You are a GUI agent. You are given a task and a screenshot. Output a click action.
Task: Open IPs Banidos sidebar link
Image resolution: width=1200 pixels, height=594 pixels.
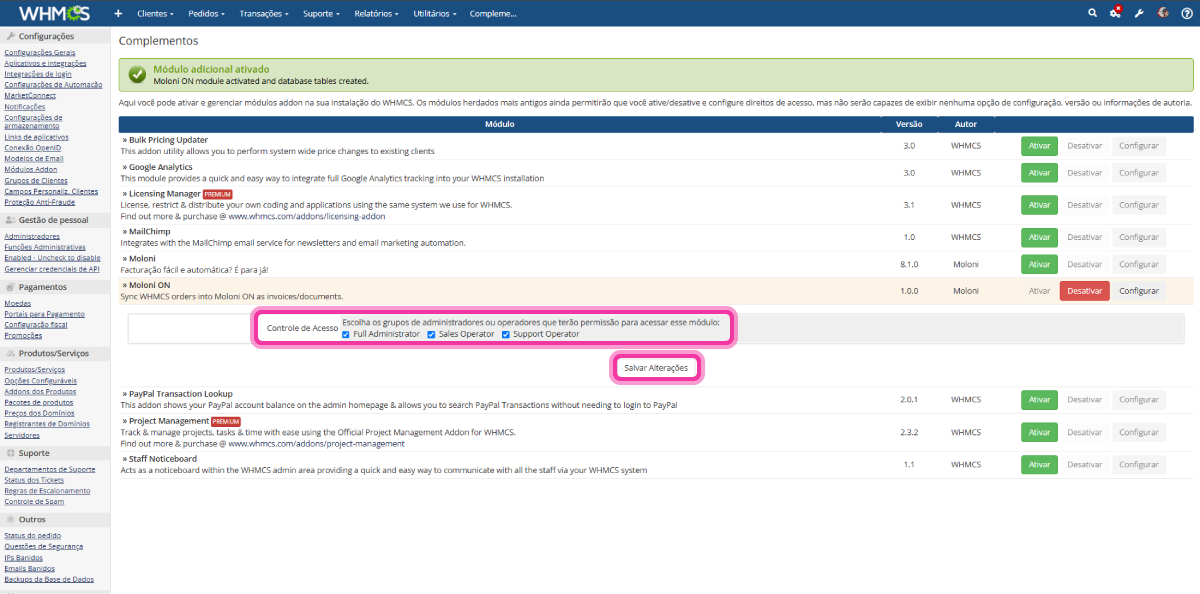click(24, 557)
